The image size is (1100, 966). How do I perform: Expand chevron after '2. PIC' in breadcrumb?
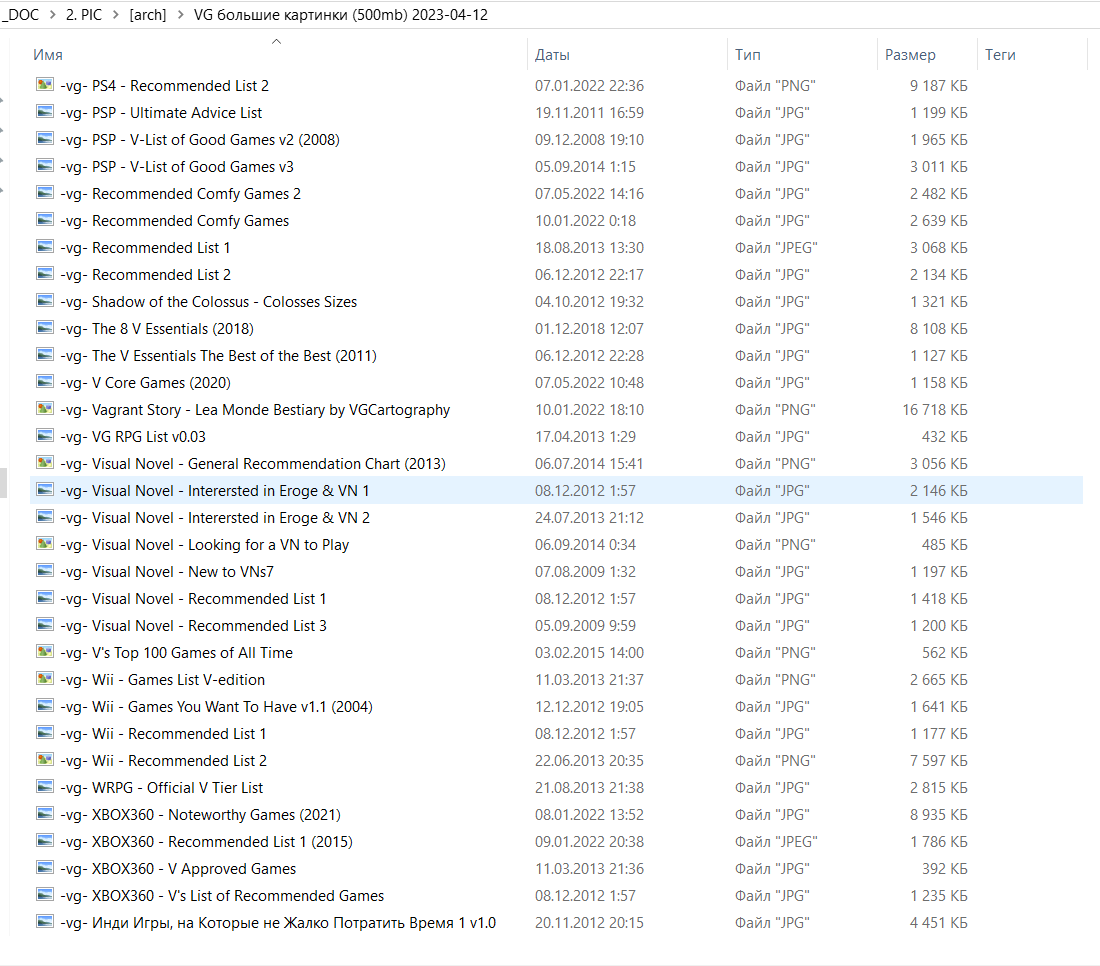coord(116,15)
